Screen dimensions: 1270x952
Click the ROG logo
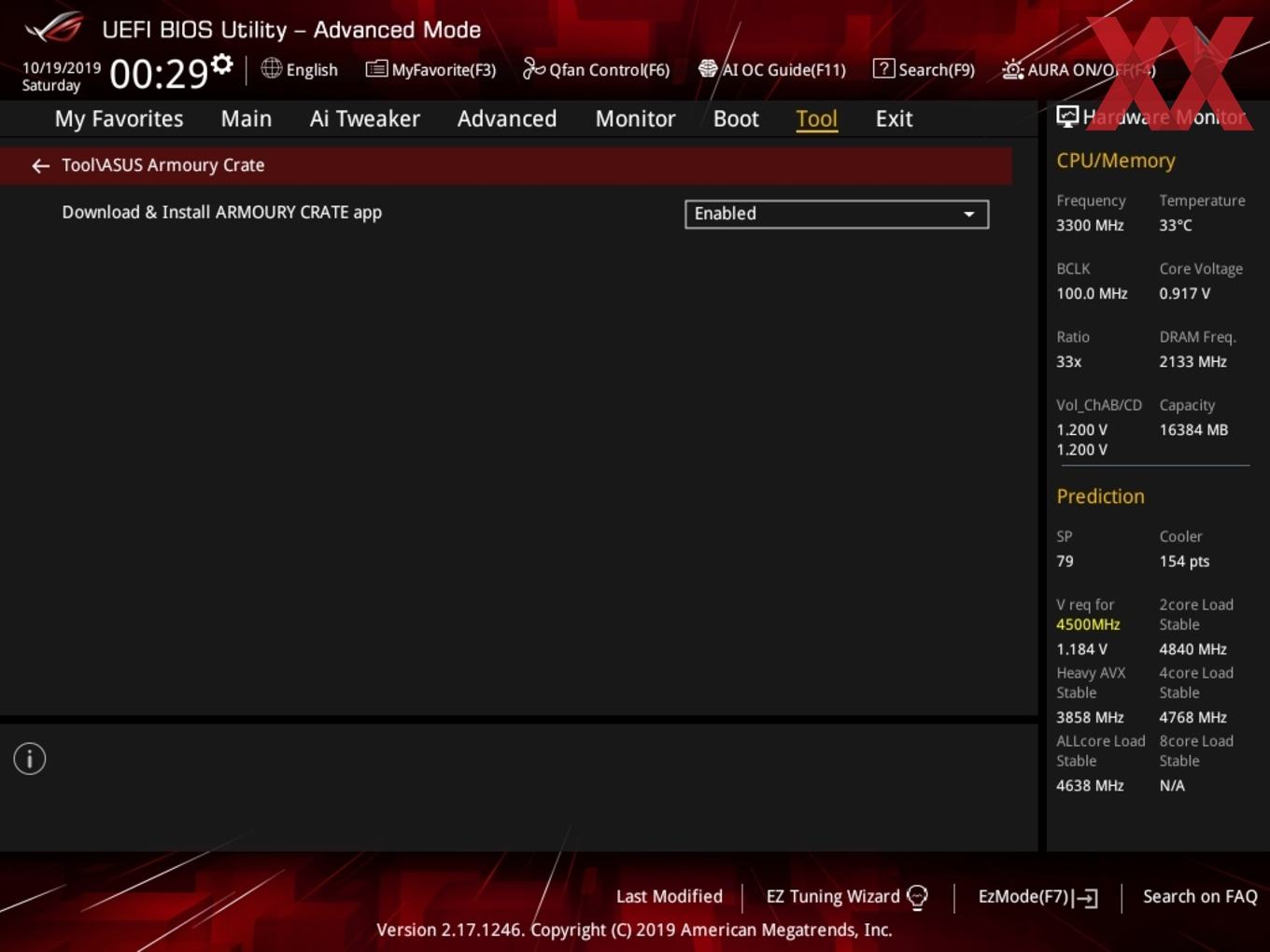tap(53, 28)
